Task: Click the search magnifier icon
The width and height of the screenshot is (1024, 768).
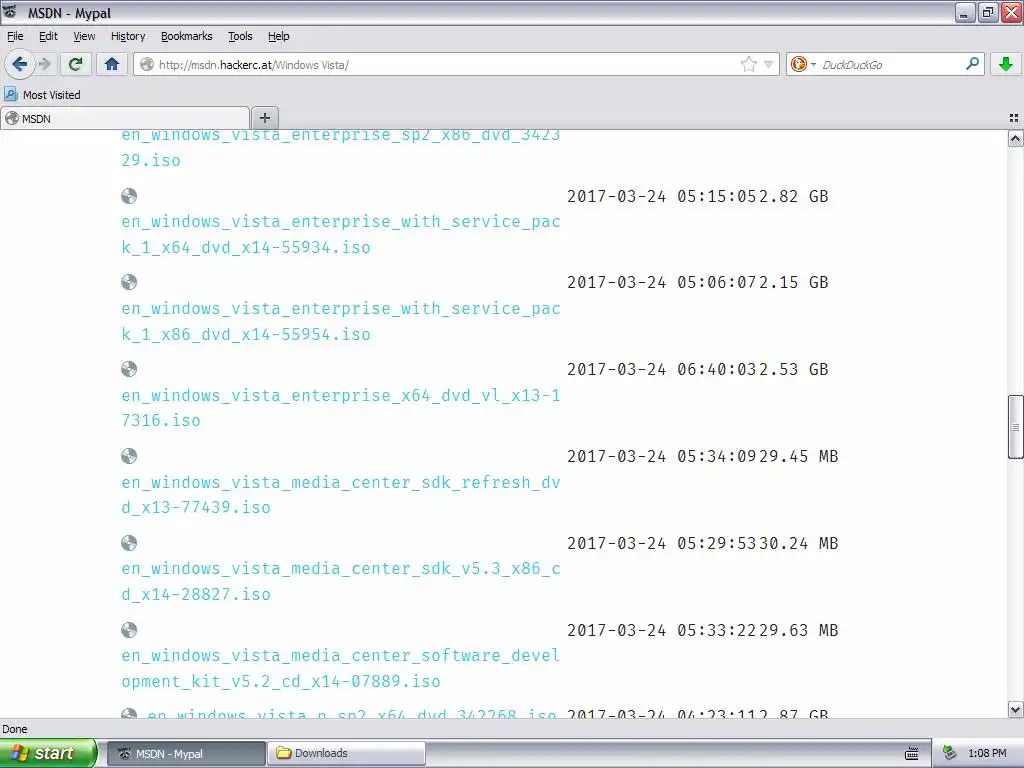Action: (972, 64)
